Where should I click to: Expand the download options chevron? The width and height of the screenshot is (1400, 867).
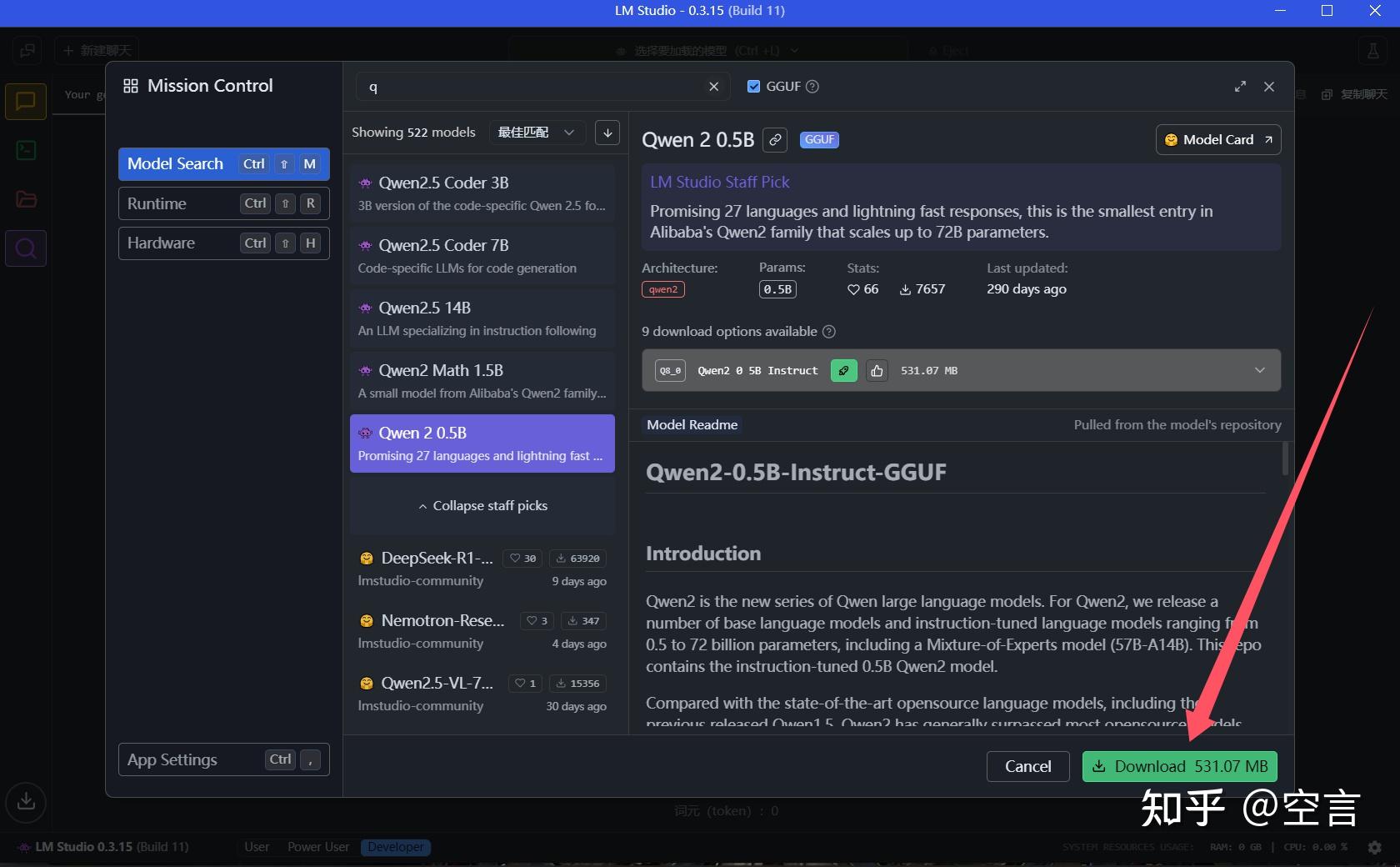point(1259,370)
